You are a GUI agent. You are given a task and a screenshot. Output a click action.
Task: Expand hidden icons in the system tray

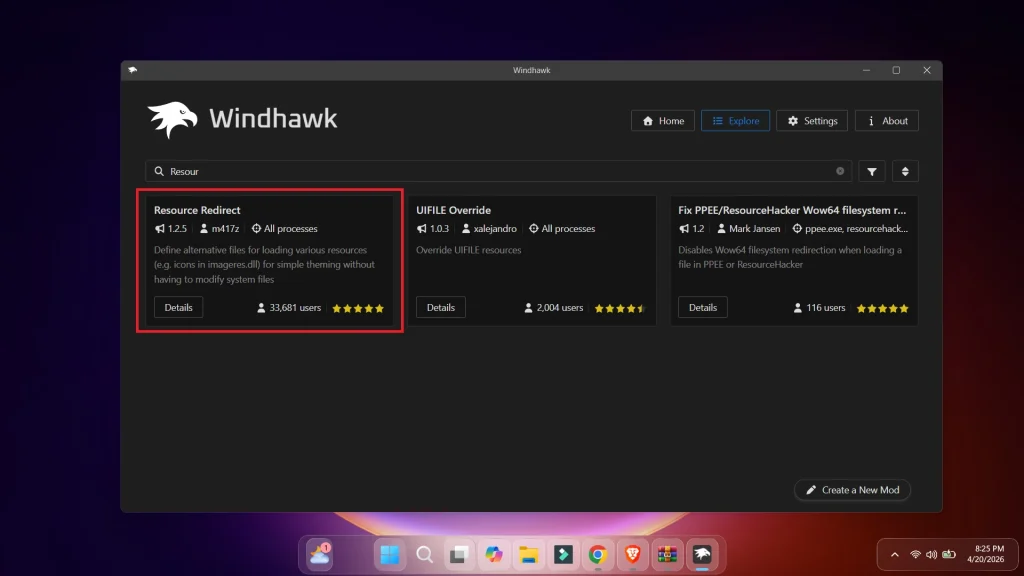(894, 554)
